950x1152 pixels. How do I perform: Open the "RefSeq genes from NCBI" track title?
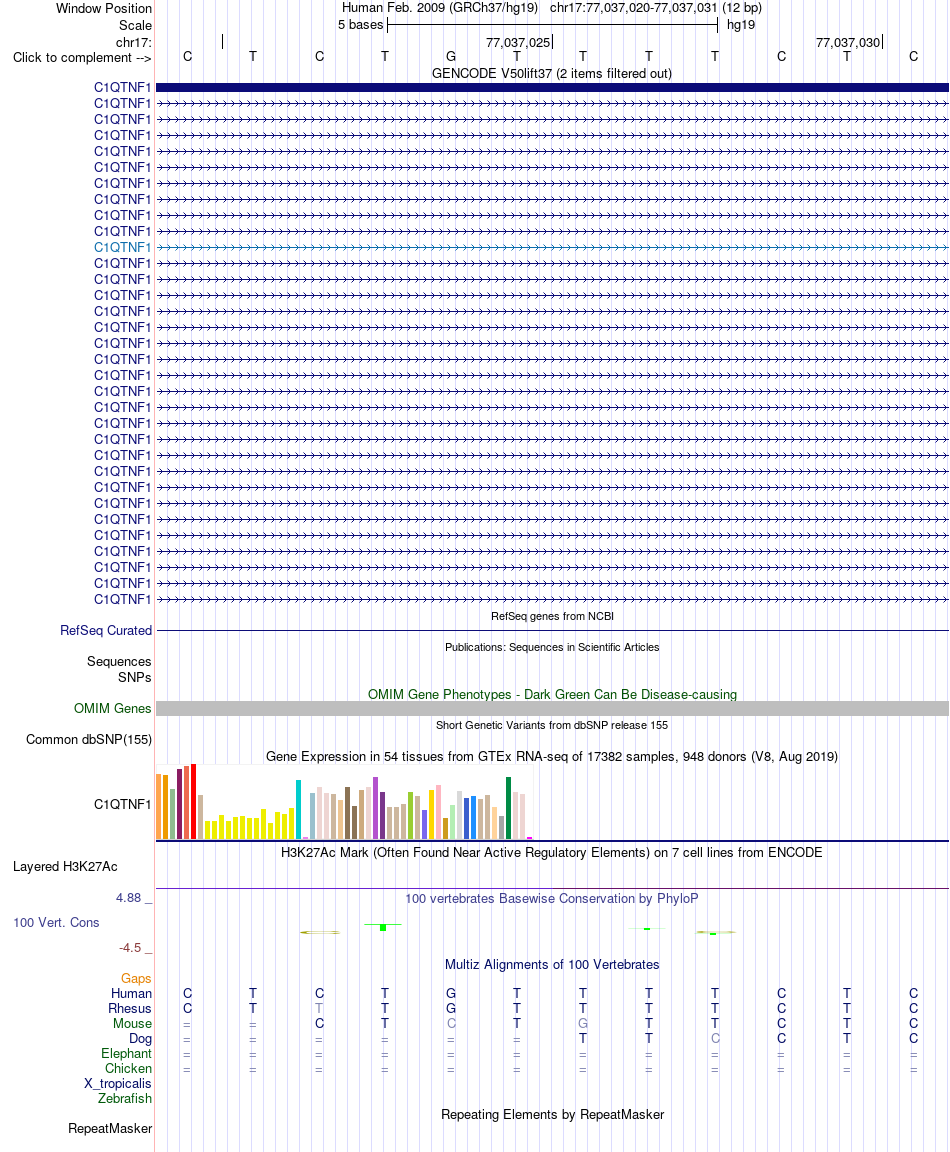click(x=552, y=616)
